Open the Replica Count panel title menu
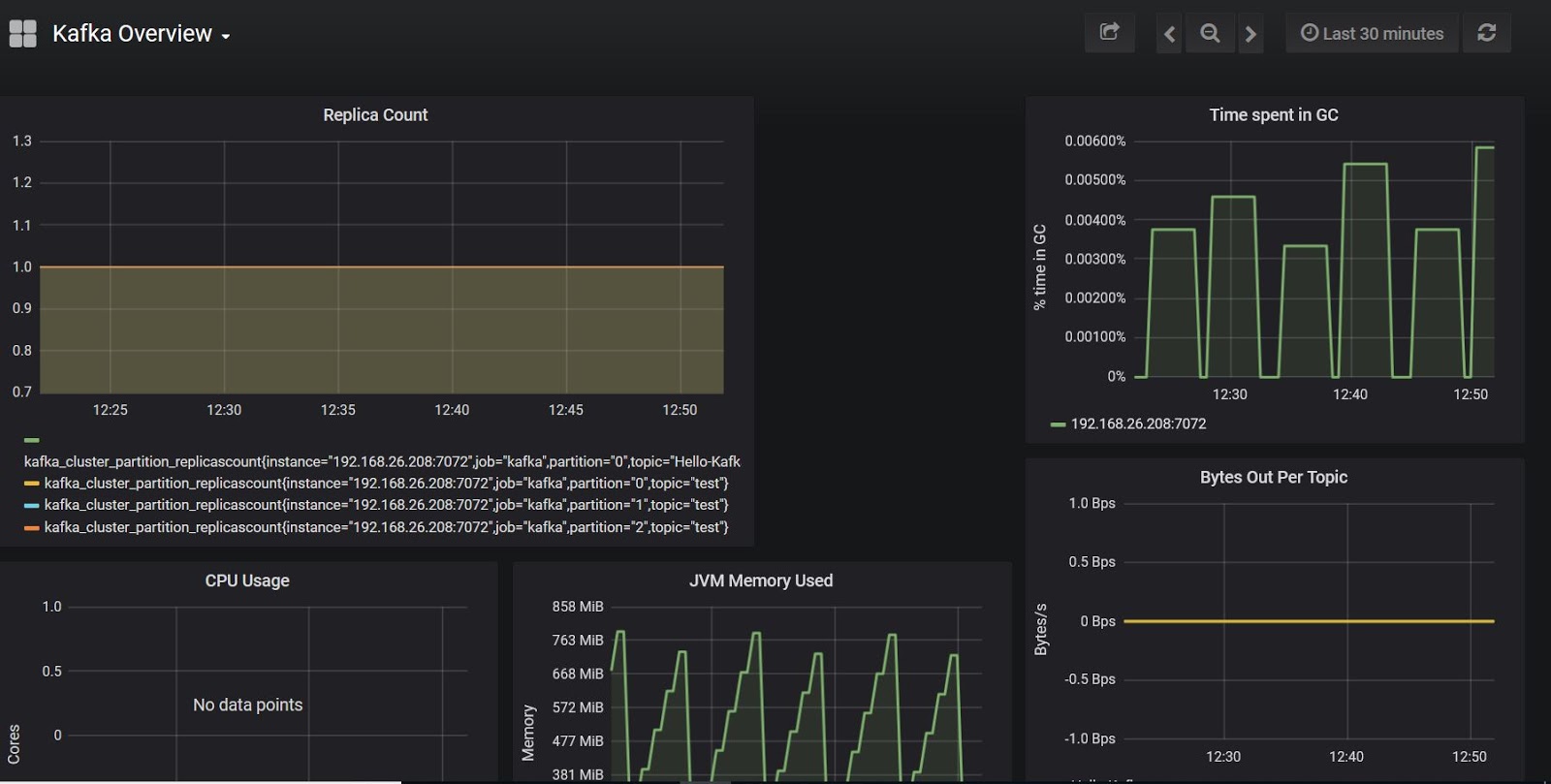The width and height of the screenshot is (1551, 784). click(x=375, y=114)
